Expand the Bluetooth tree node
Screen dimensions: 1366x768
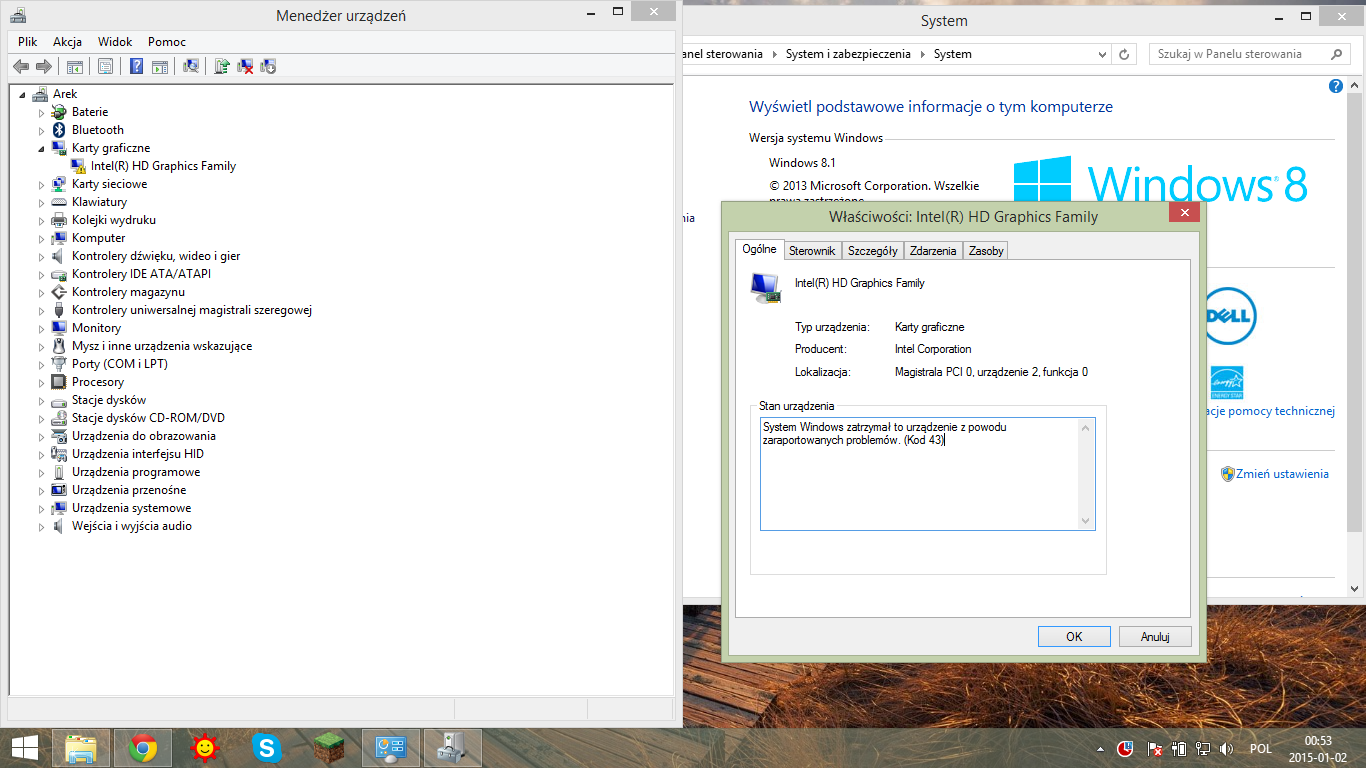pyautogui.click(x=42, y=130)
